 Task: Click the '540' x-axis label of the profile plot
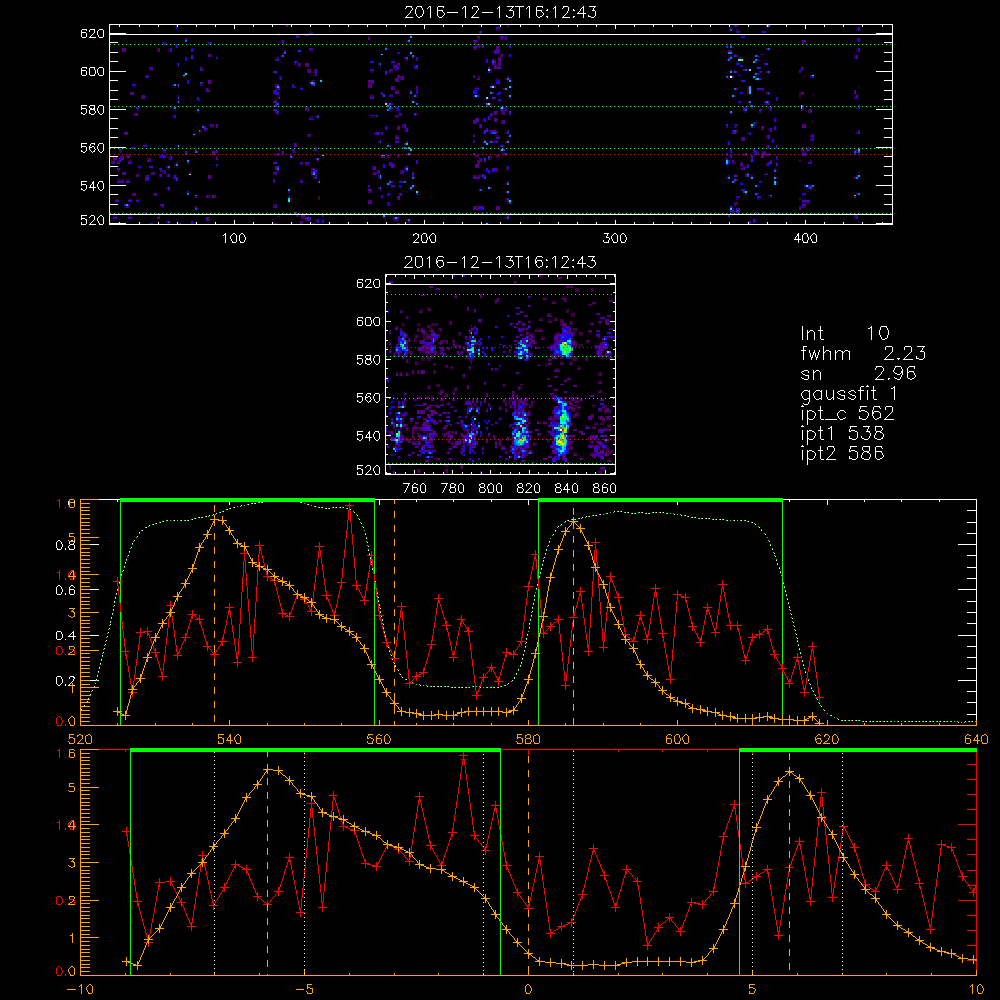click(x=230, y=740)
